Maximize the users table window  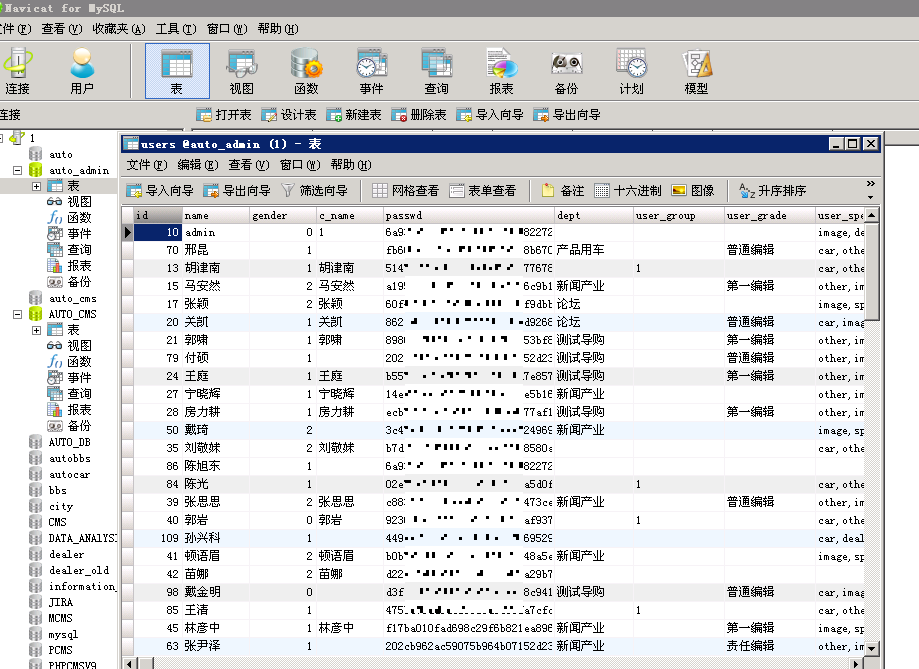tap(853, 144)
